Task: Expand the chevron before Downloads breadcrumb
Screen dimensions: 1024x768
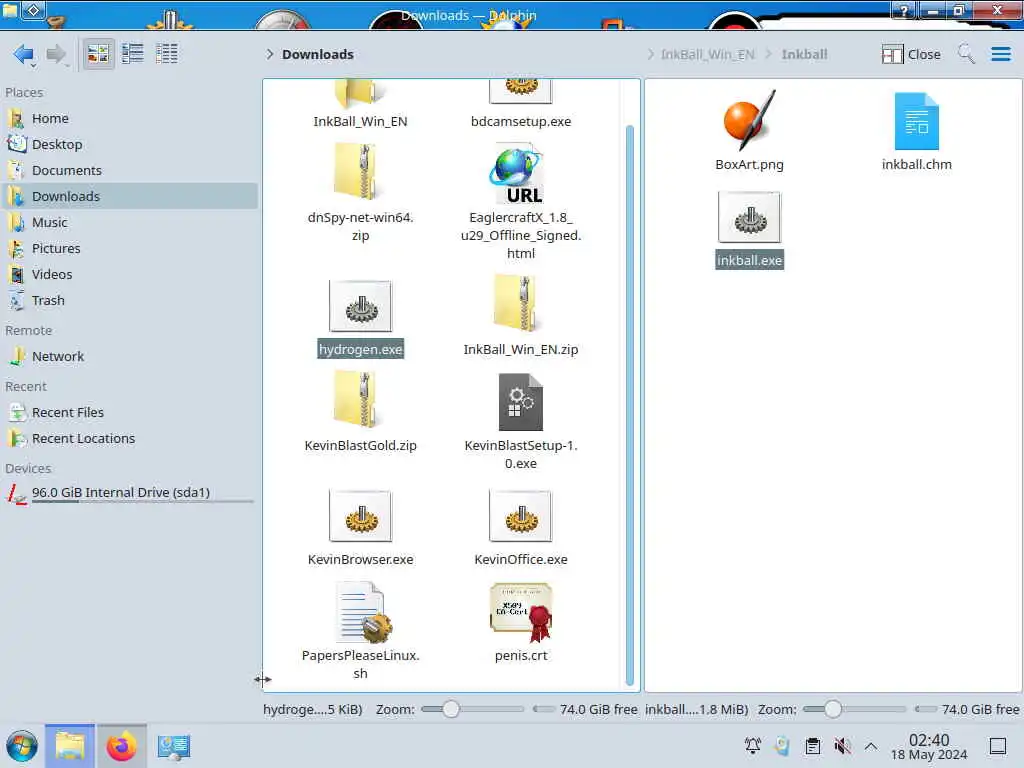Action: point(270,54)
